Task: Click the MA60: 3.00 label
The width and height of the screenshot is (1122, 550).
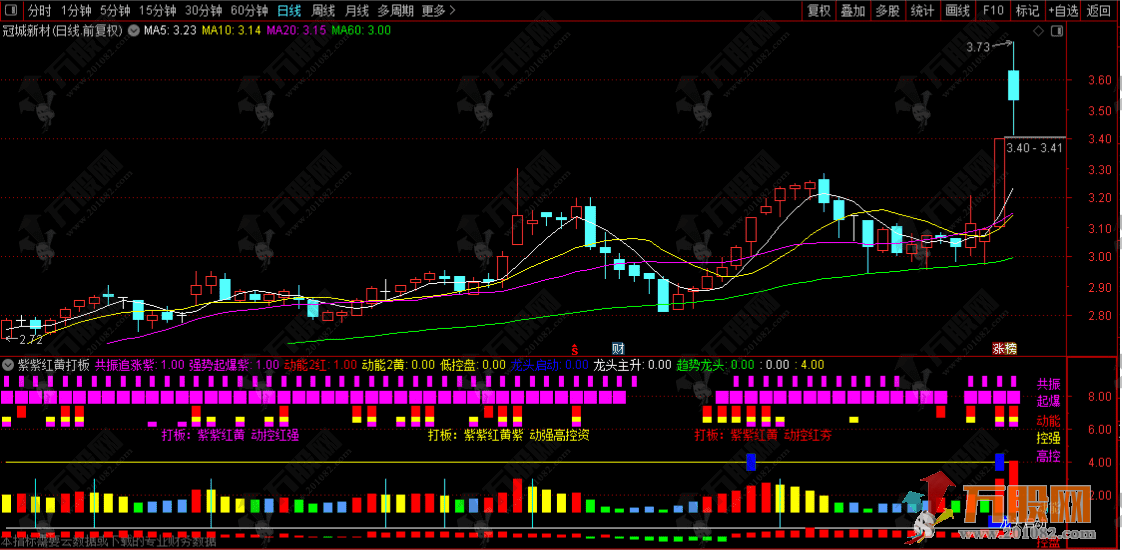Action: click(361, 31)
